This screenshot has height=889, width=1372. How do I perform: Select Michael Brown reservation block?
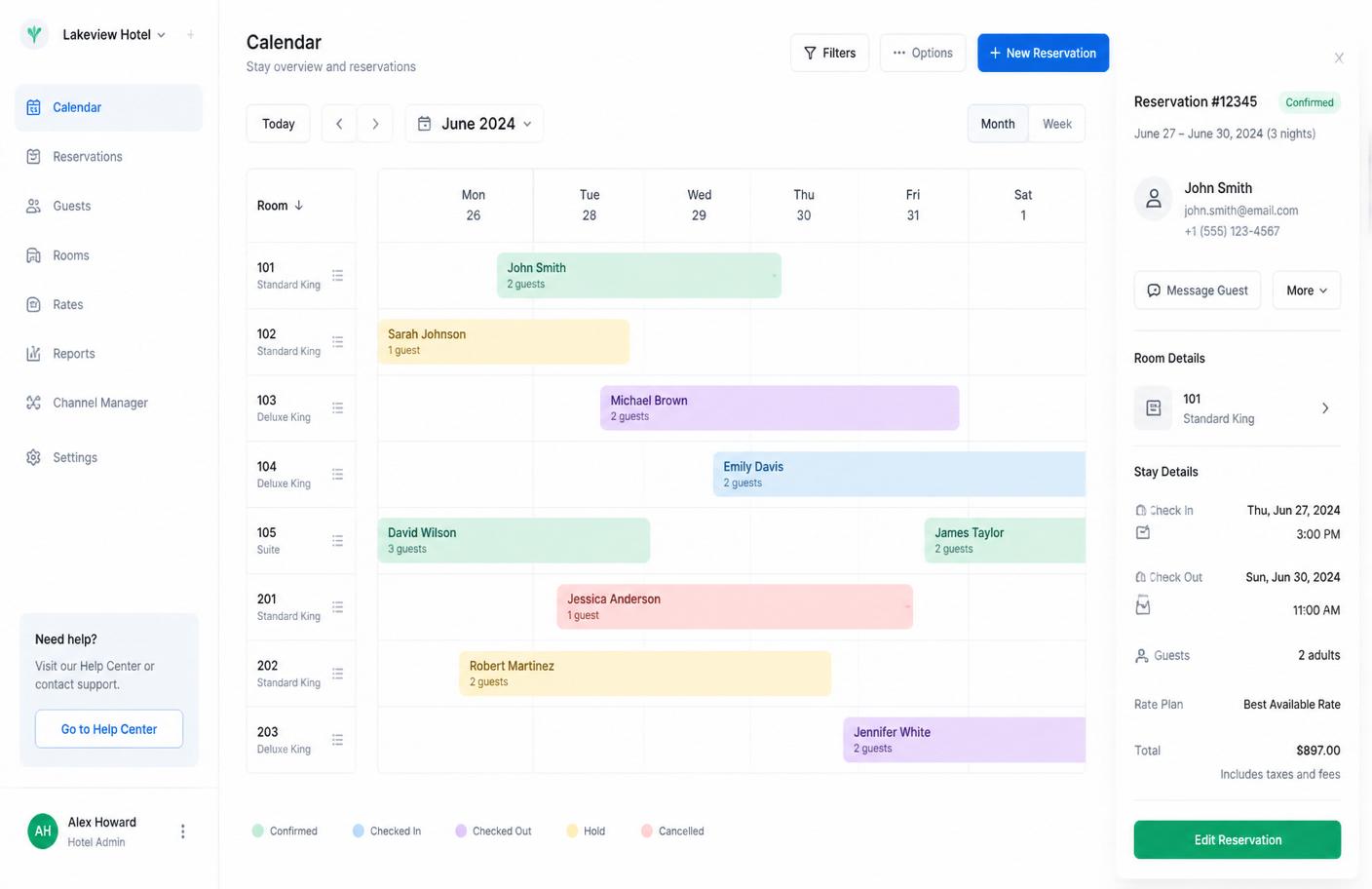780,407
